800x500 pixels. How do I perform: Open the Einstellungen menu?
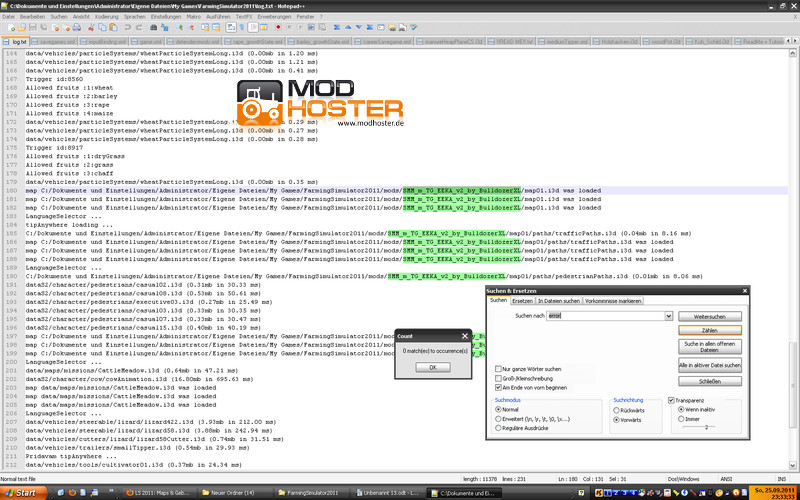[x=166, y=17]
